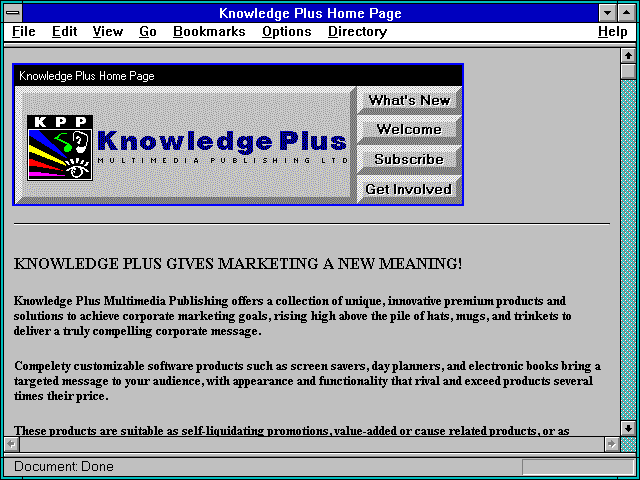The height and width of the screenshot is (480, 640).
Task: Open the Go menu
Action: point(148,32)
